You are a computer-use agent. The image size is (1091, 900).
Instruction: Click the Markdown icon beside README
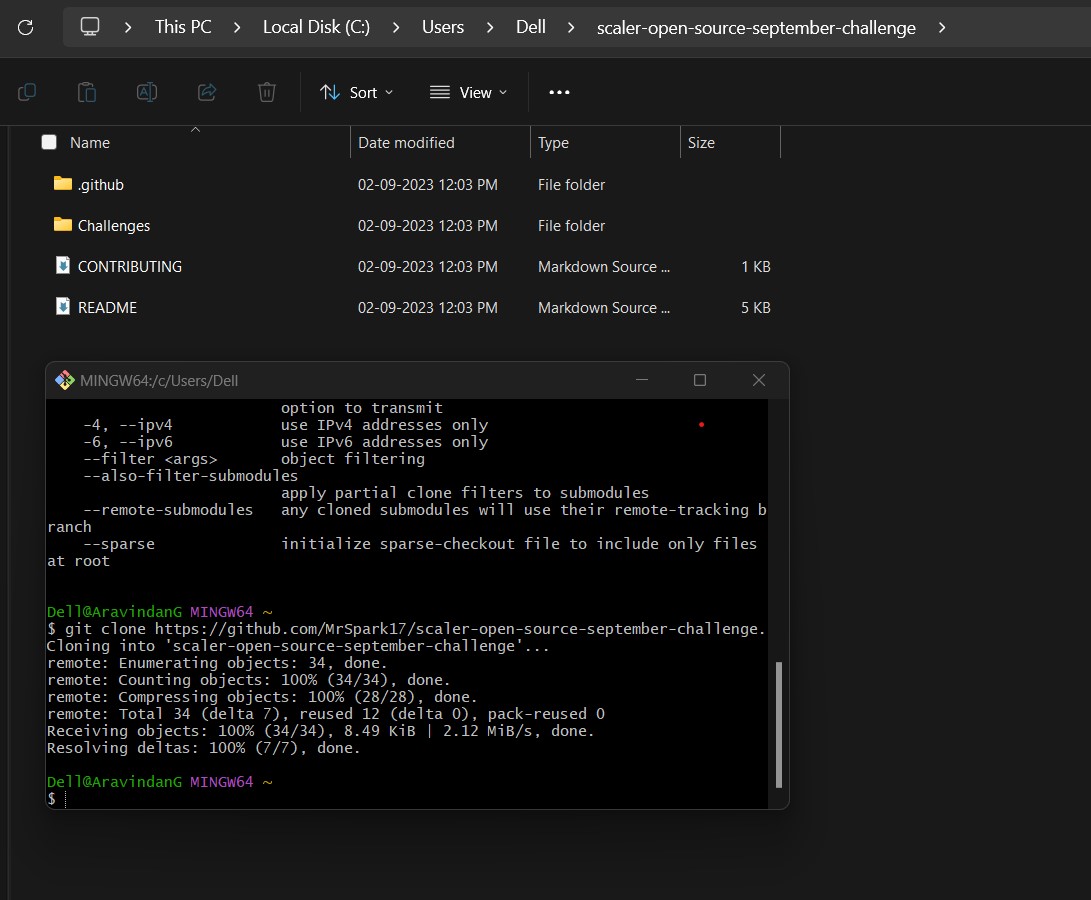(62, 307)
